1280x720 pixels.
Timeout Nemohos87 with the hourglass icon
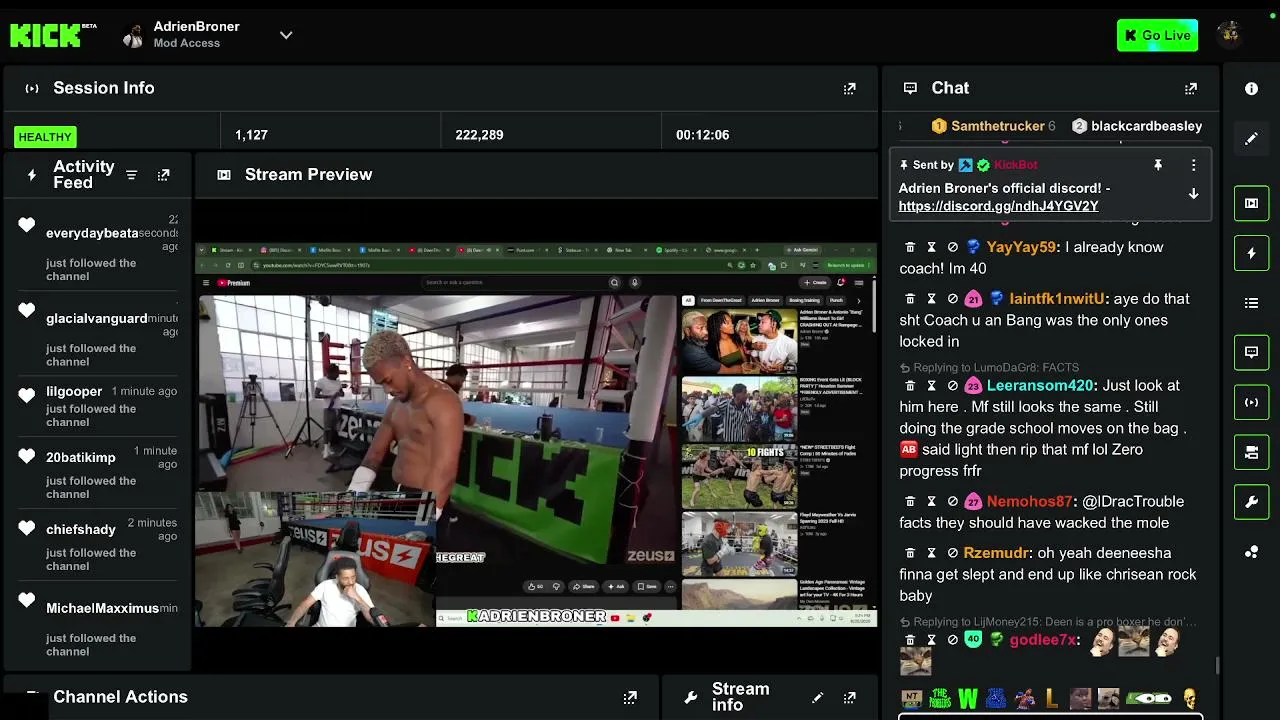931,502
